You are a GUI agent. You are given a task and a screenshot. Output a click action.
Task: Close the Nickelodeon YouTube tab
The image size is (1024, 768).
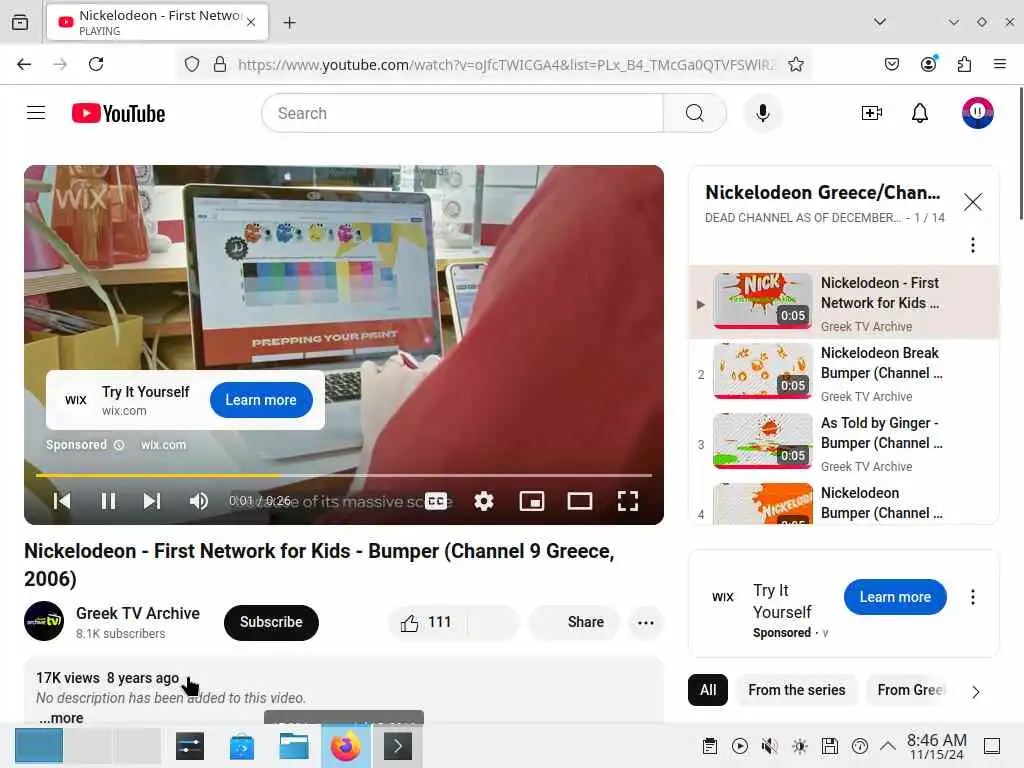coord(251,22)
